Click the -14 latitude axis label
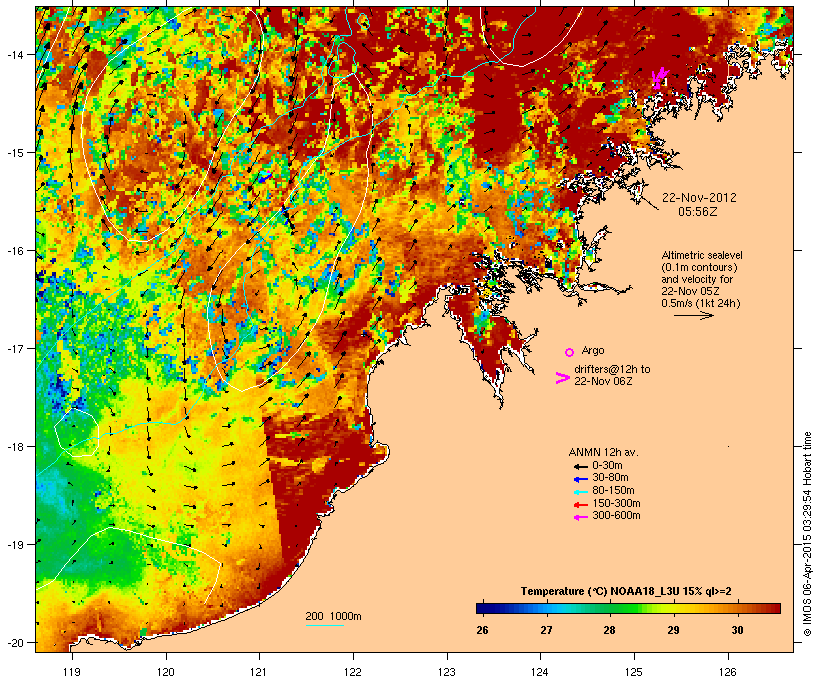The height and width of the screenshot is (680, 820). coord(14,54)
